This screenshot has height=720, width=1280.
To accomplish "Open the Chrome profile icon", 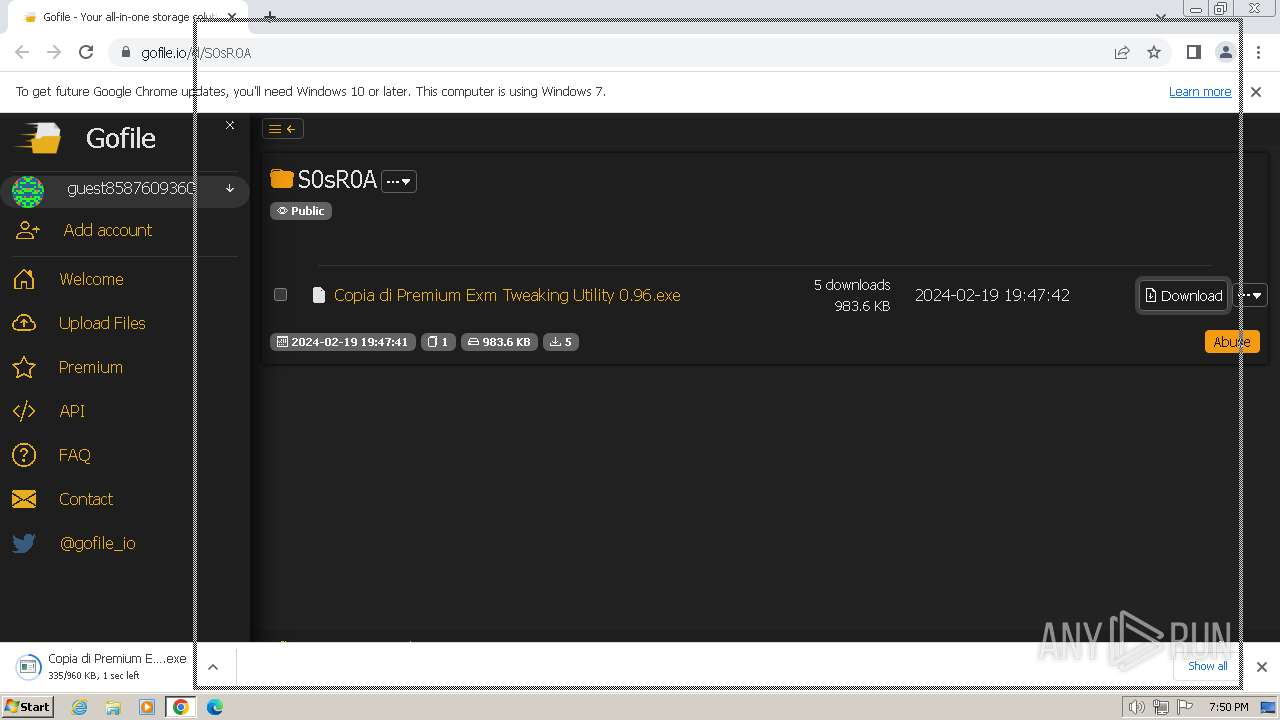I will (1225, 52).
